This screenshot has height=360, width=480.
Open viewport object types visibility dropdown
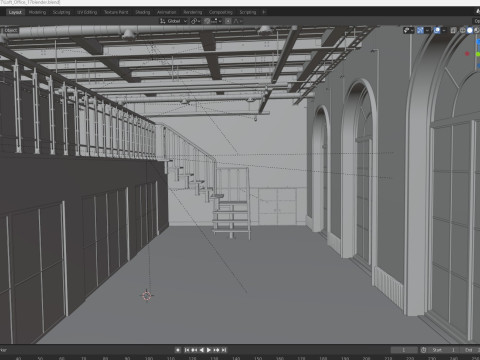408,30
